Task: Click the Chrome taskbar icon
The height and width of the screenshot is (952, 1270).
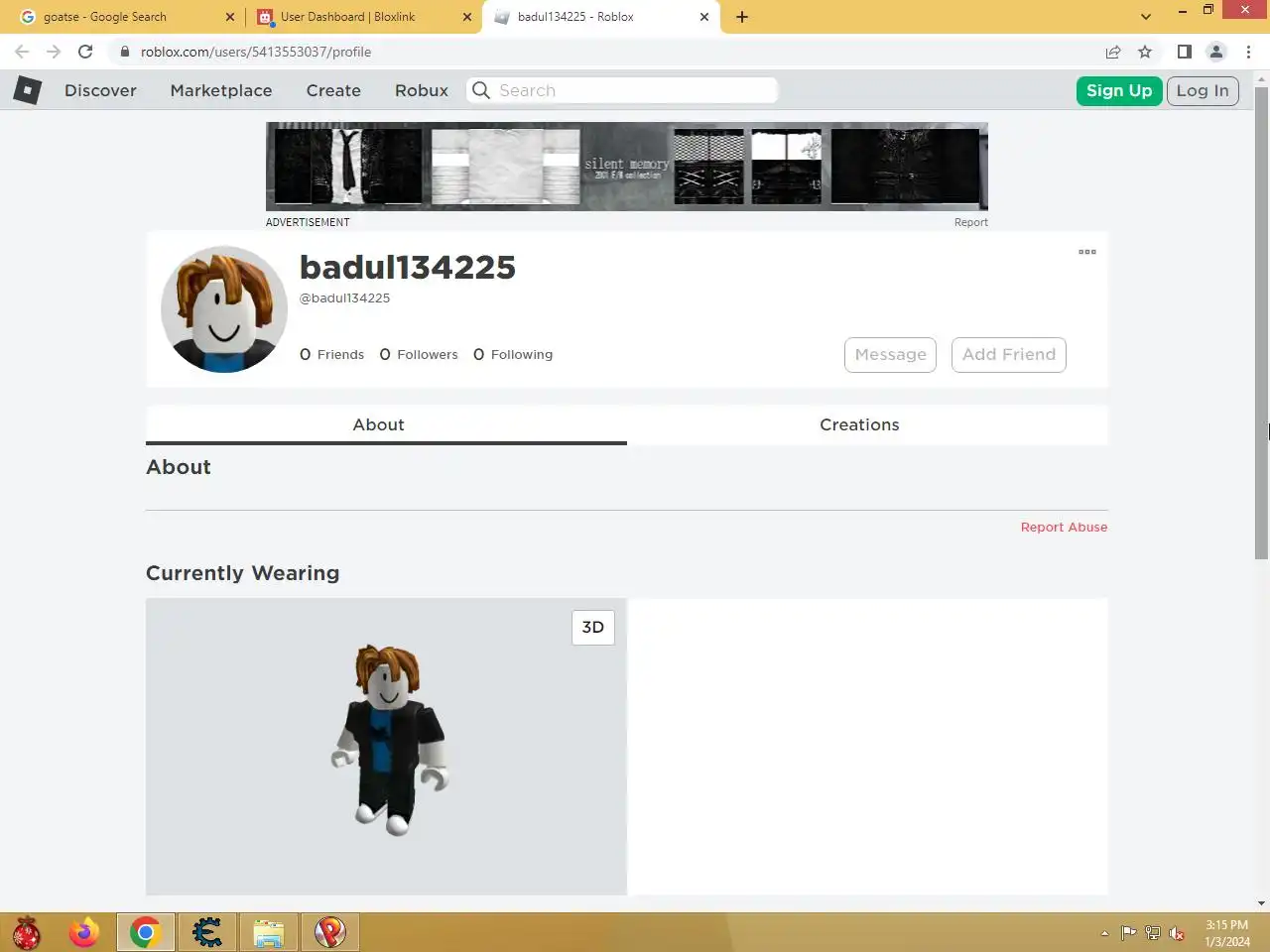Action: (146, 932)
